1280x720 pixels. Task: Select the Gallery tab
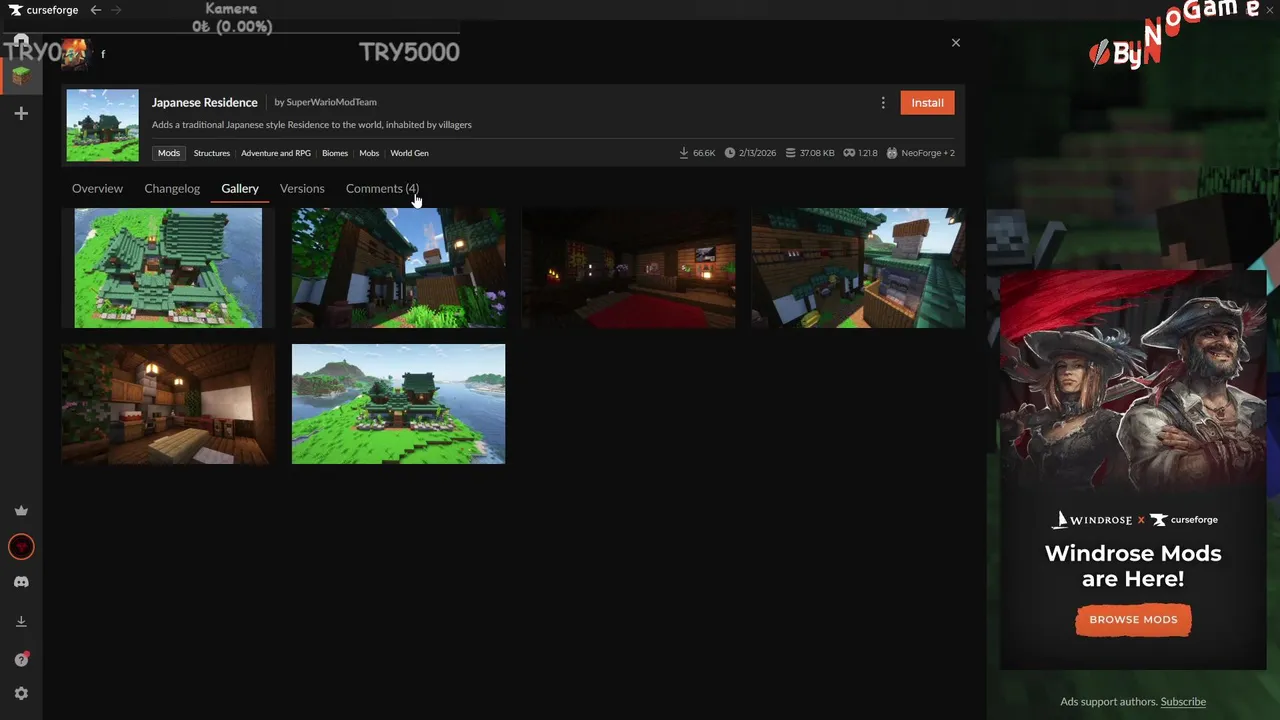[240, 188]
